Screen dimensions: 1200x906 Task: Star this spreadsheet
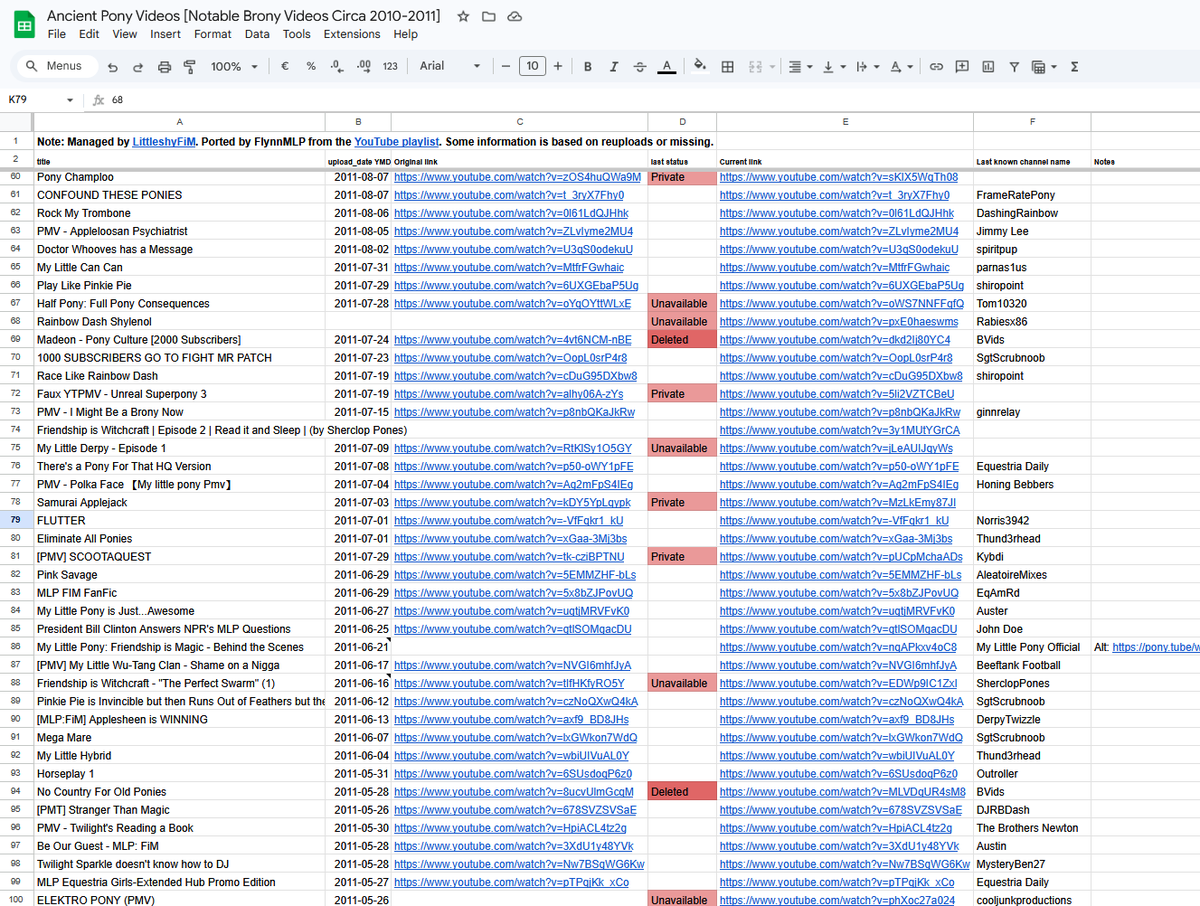click(x=463, y=17)
